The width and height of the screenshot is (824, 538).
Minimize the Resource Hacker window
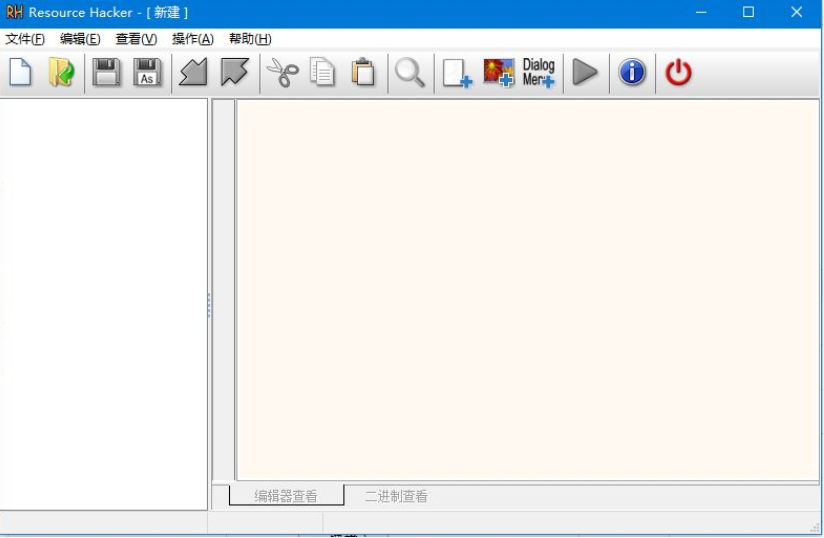tap(701, 12)
